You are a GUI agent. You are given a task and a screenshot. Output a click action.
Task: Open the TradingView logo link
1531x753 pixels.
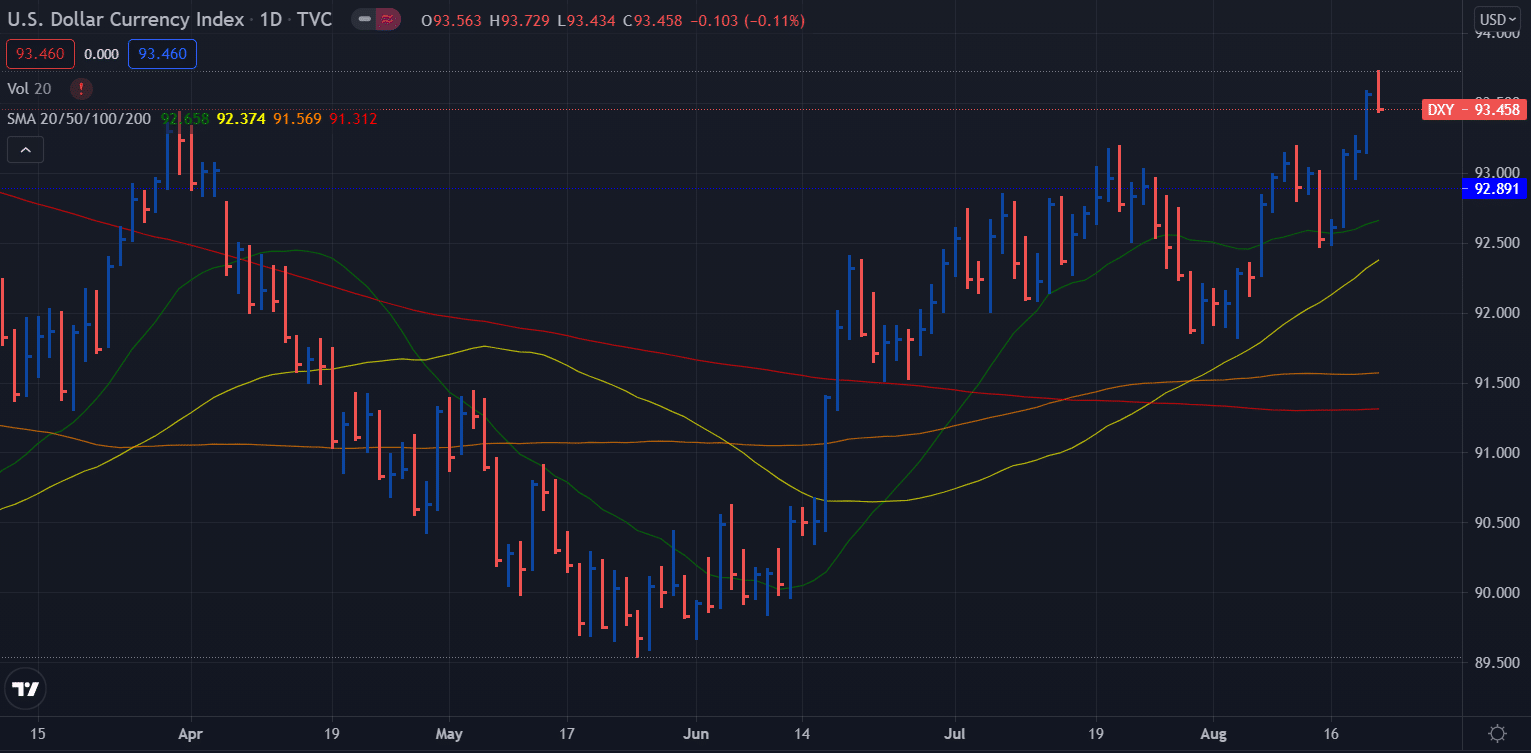24,689
